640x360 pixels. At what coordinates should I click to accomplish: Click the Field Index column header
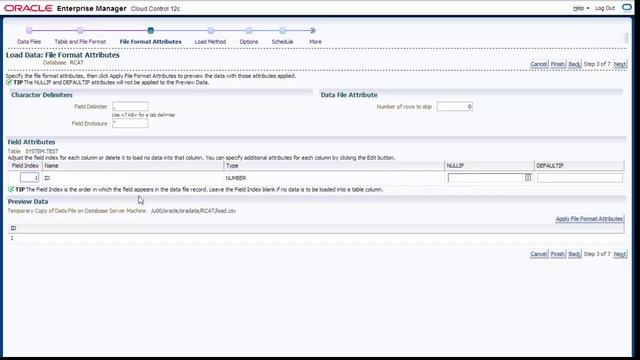25,166
